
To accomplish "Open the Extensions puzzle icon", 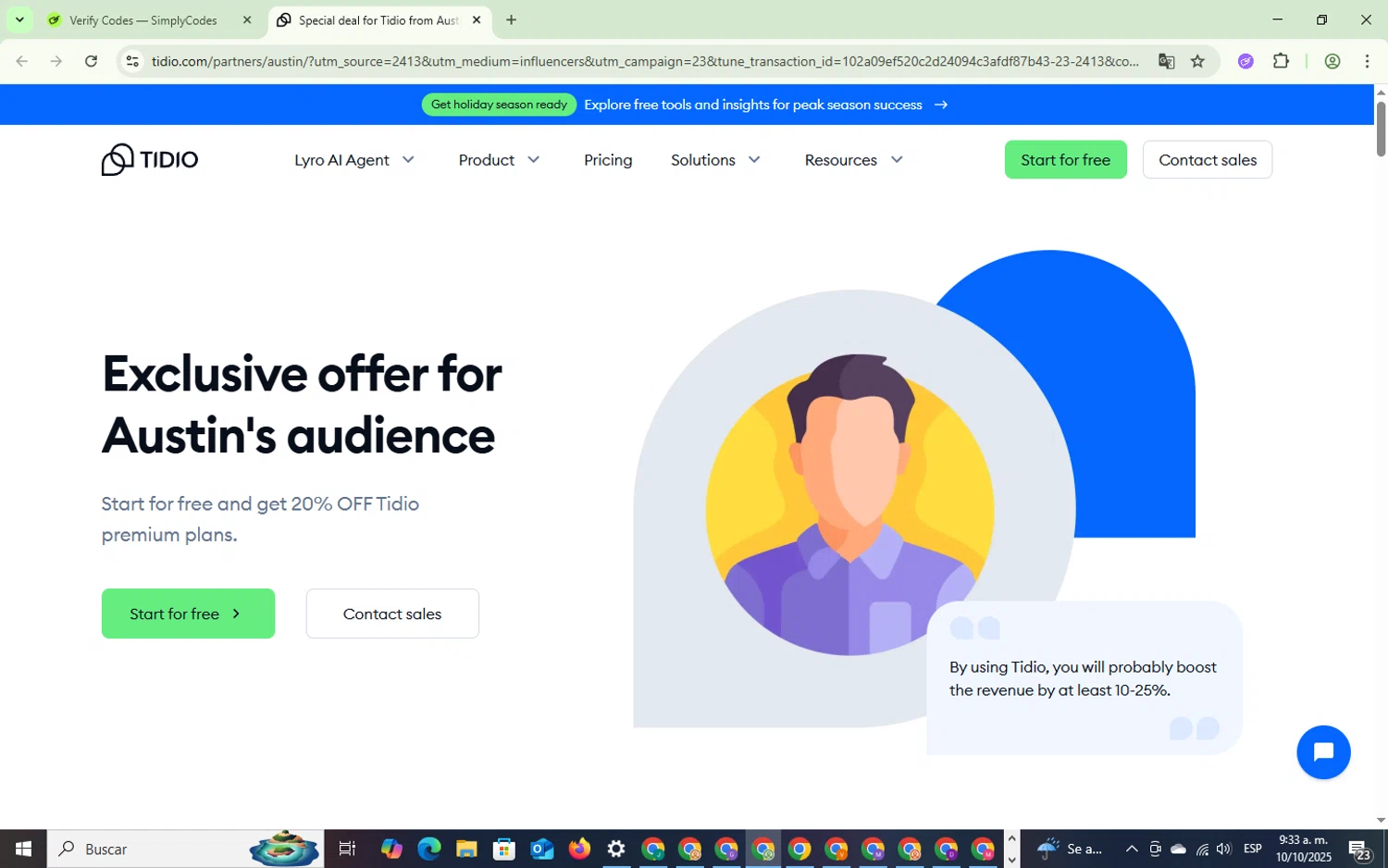I will pyautogui.click(x=1281, y=61).
